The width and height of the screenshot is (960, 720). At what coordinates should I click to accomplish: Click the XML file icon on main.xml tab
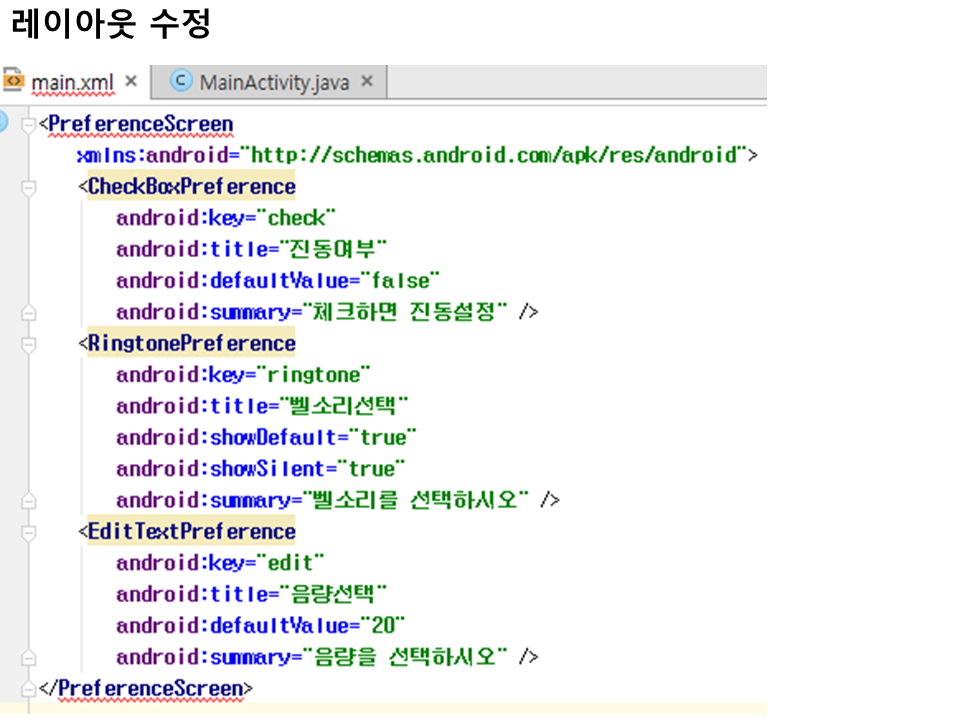(x=14, y=81)
